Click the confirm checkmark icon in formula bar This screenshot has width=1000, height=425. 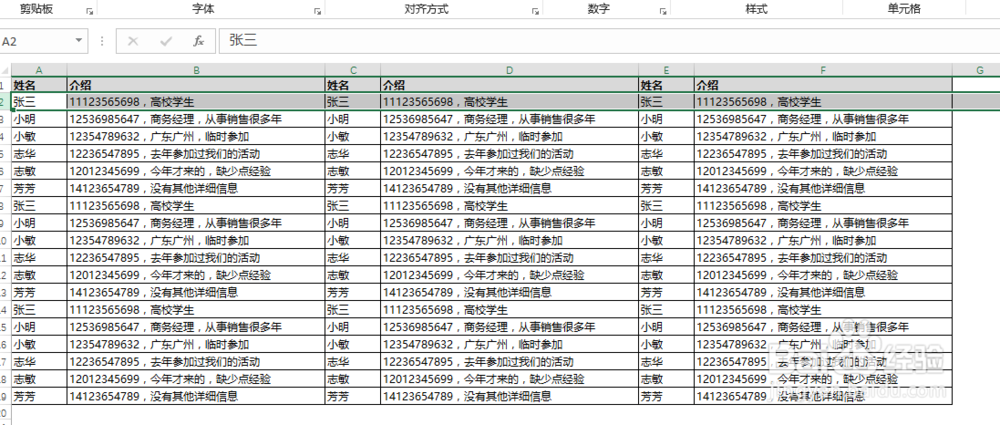166,41
